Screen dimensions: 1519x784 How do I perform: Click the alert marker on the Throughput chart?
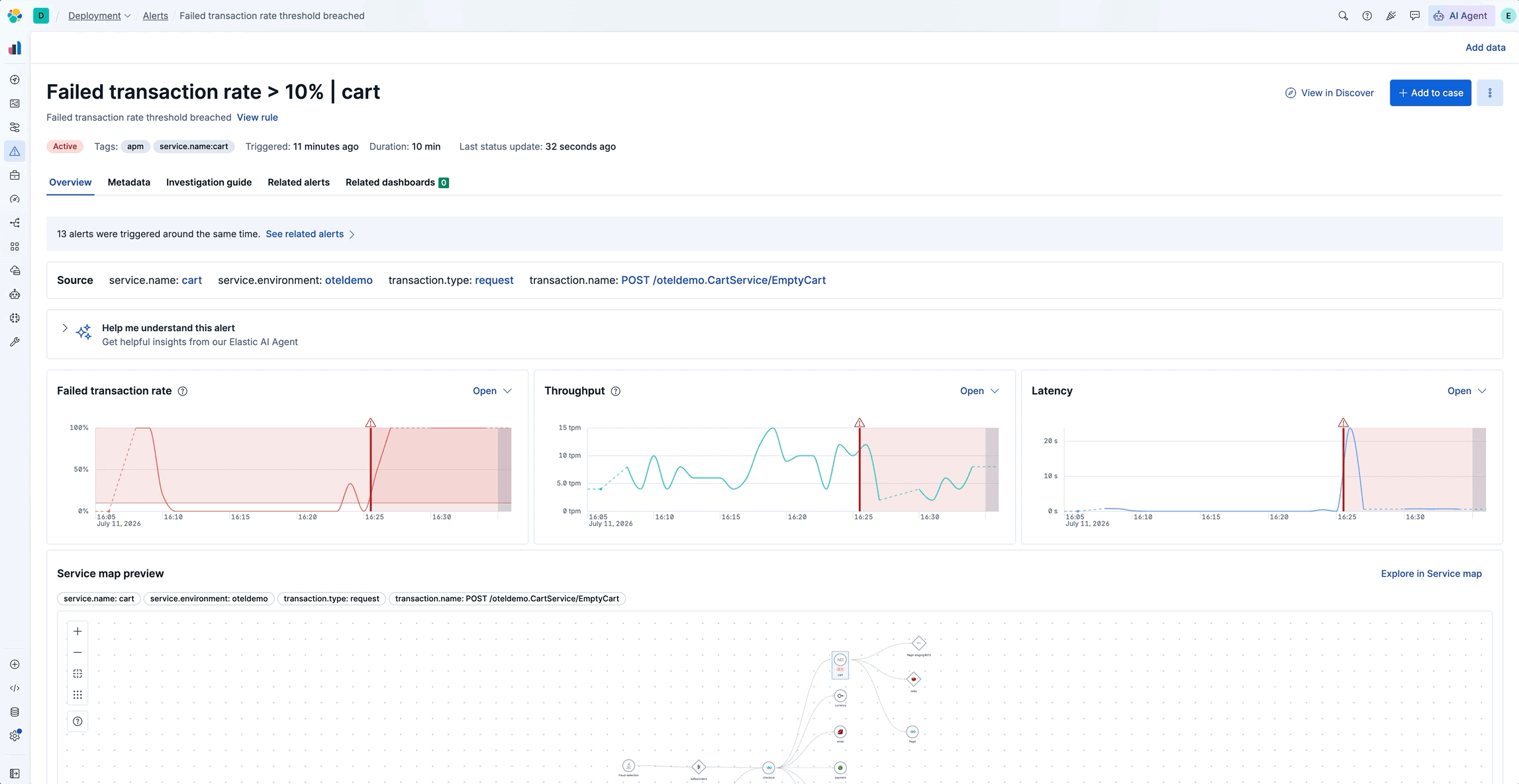pos(859,423)
